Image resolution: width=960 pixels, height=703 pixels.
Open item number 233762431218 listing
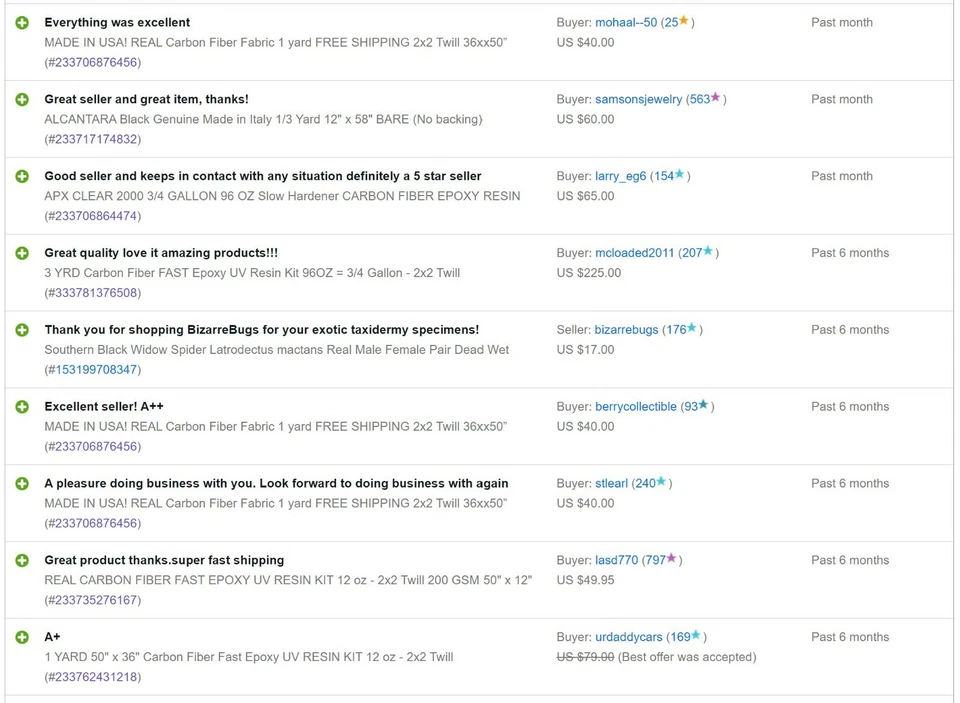[93, 677]
